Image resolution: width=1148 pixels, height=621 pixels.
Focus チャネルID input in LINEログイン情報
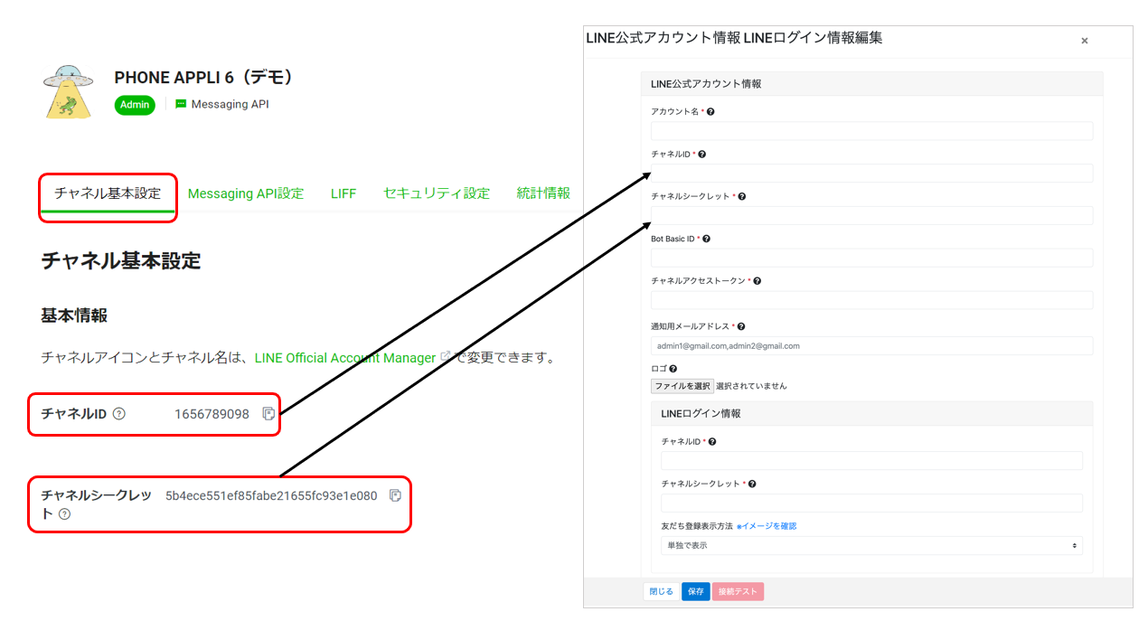(x=871, y=461)
